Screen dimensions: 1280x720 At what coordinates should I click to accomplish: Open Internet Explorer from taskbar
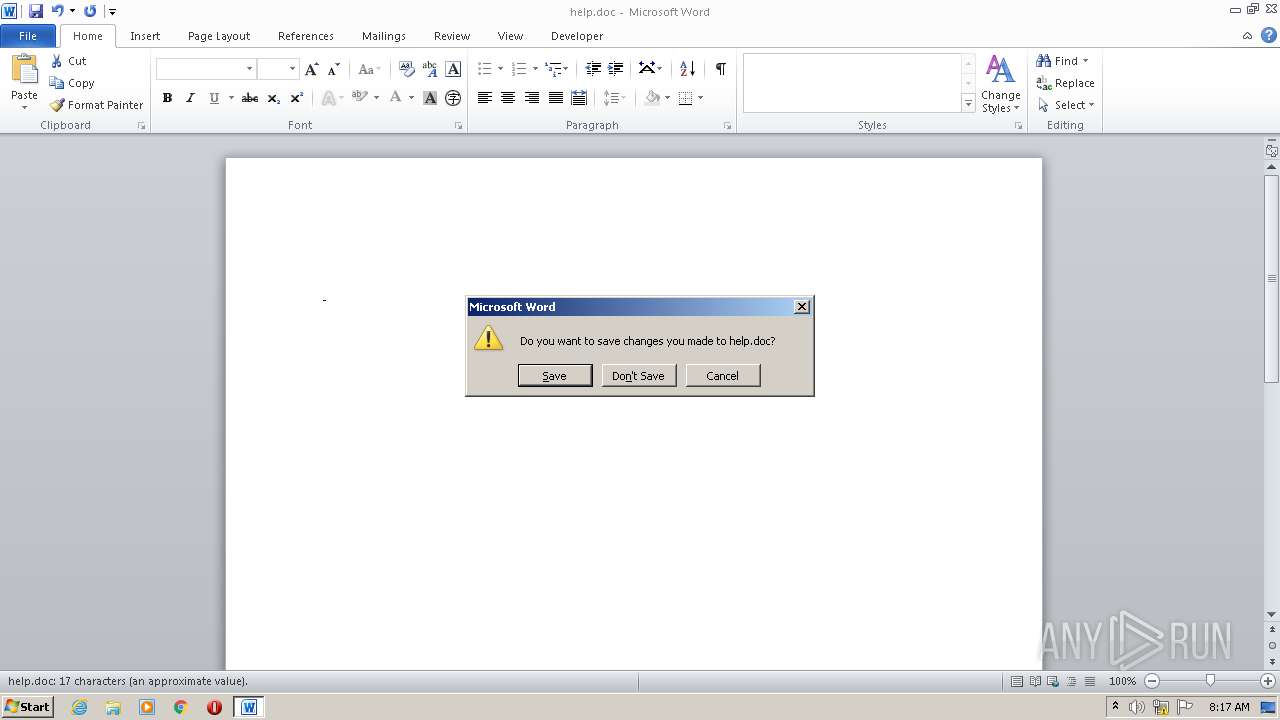click(x=79, y=707)
